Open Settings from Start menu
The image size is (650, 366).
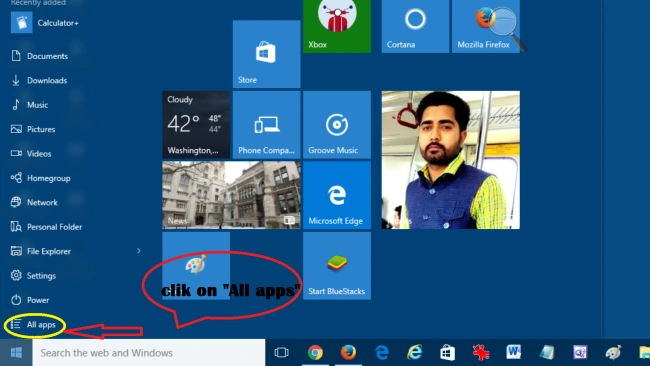point(33,276)
